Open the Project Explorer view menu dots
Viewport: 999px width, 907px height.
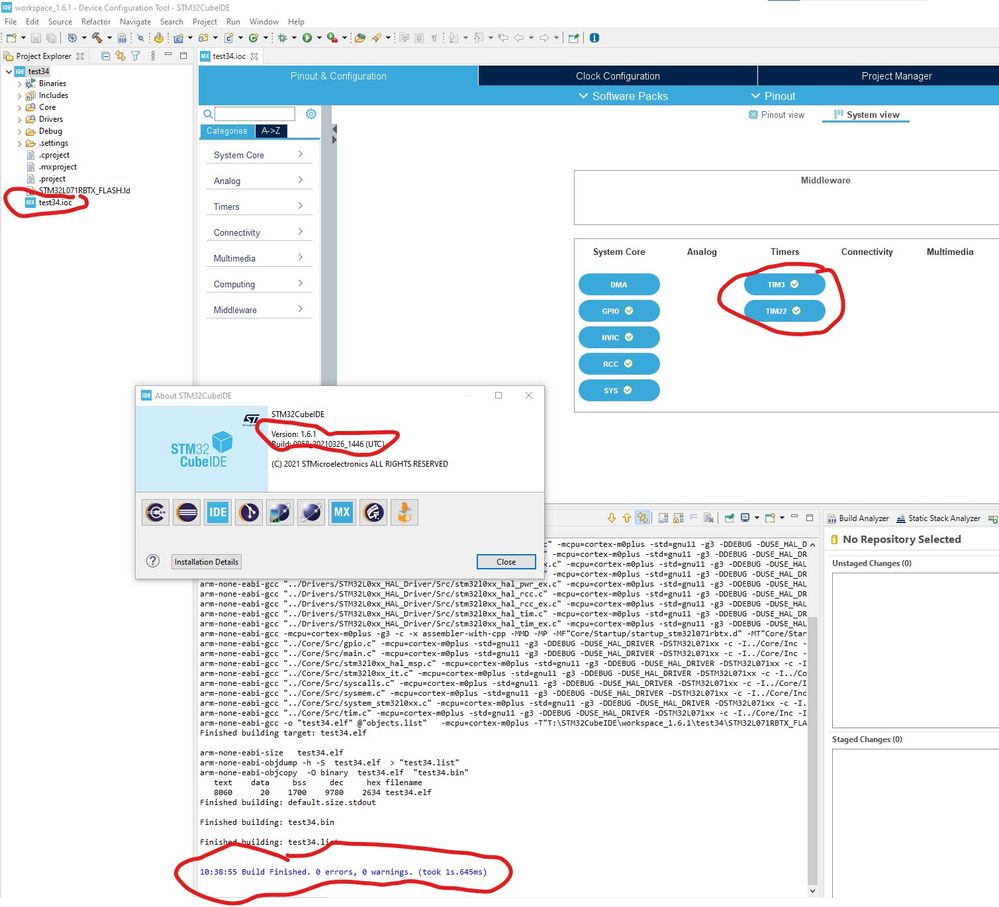coord(153,56)
